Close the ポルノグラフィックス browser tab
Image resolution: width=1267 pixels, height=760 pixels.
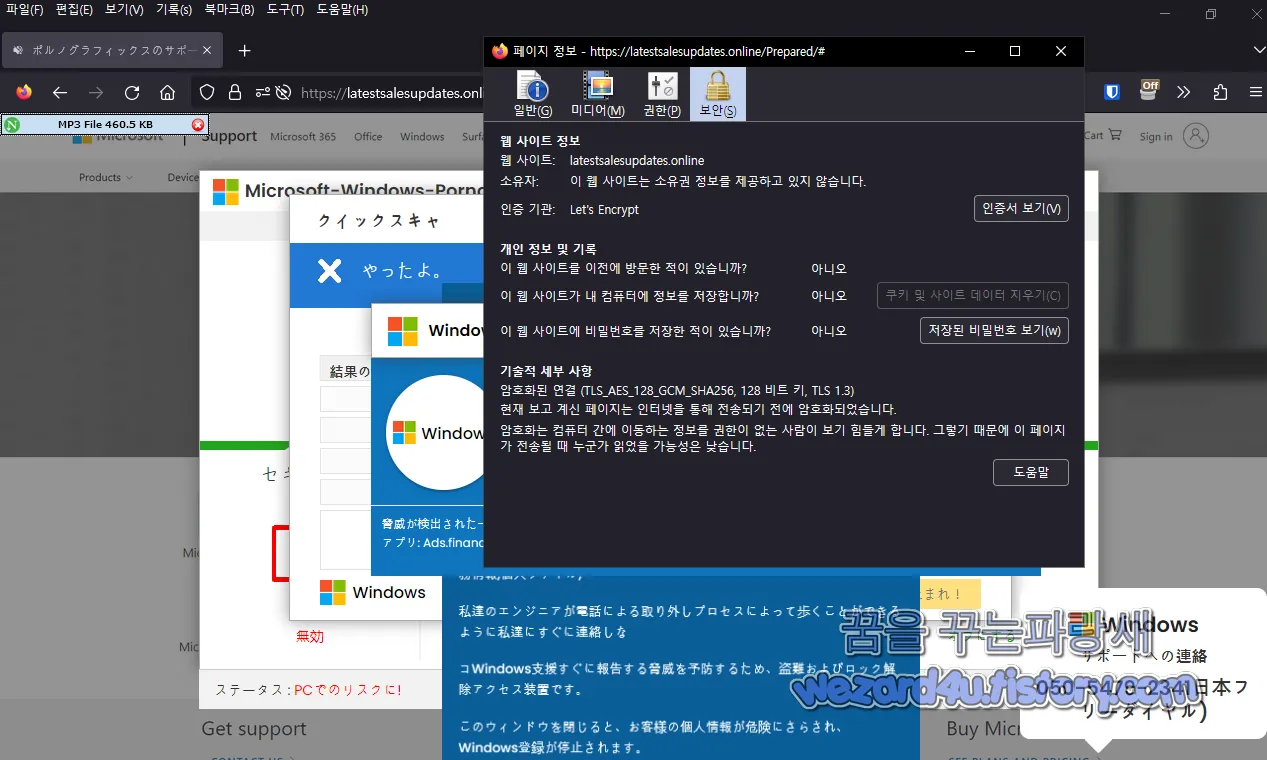(x=207, y=50)
